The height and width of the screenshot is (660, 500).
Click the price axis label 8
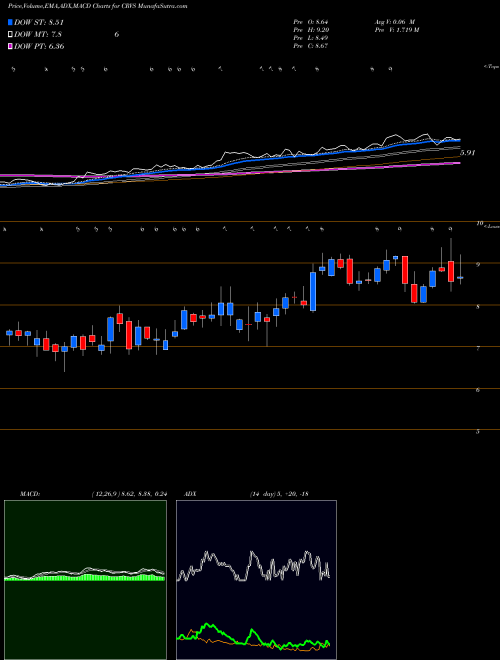coord(478,307)
